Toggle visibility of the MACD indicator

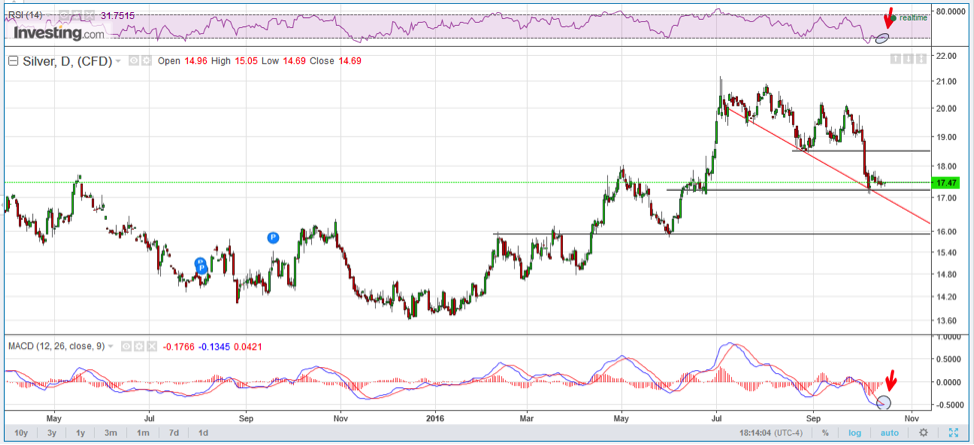pyautogui.click(x=125, y=346)
